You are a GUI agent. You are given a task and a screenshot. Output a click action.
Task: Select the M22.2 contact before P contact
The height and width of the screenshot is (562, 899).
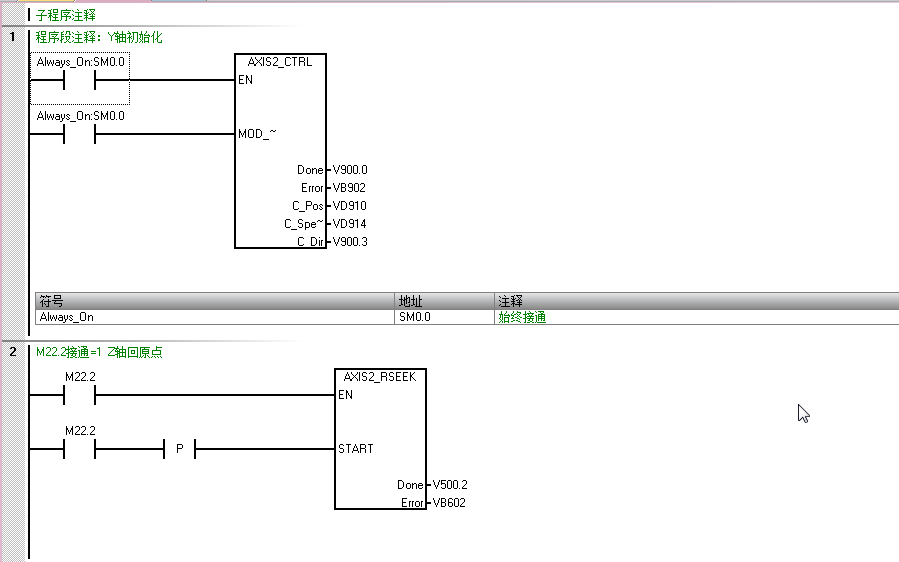(x=79, y=450)
